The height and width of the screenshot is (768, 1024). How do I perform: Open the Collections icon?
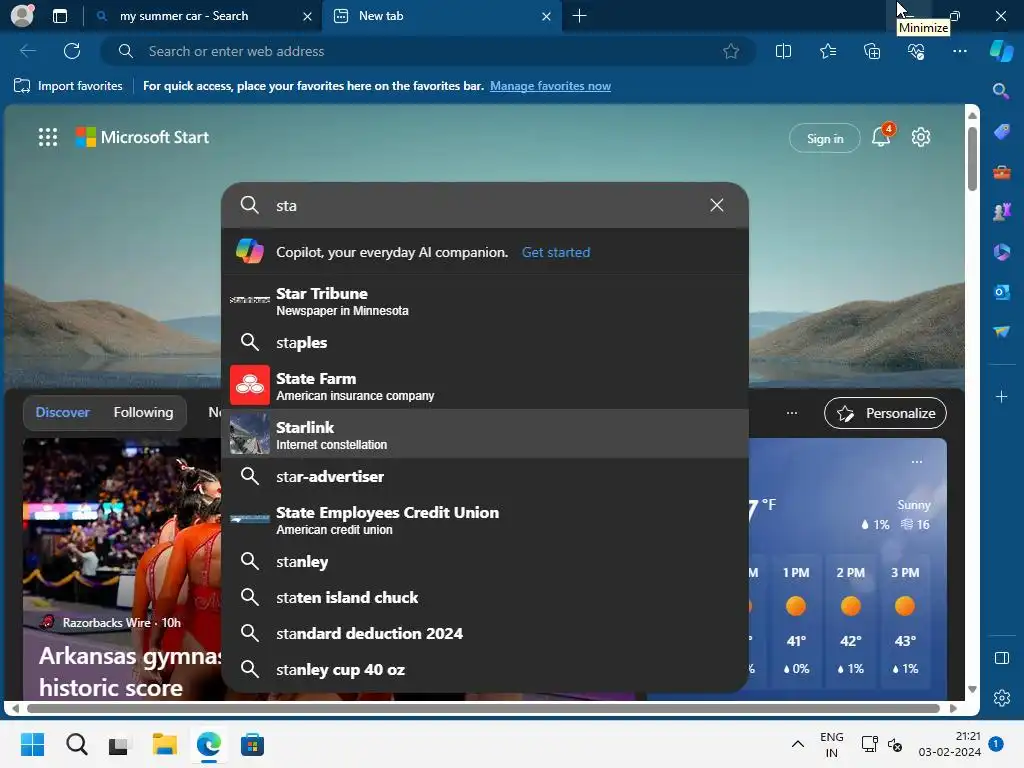pos(872,51)
